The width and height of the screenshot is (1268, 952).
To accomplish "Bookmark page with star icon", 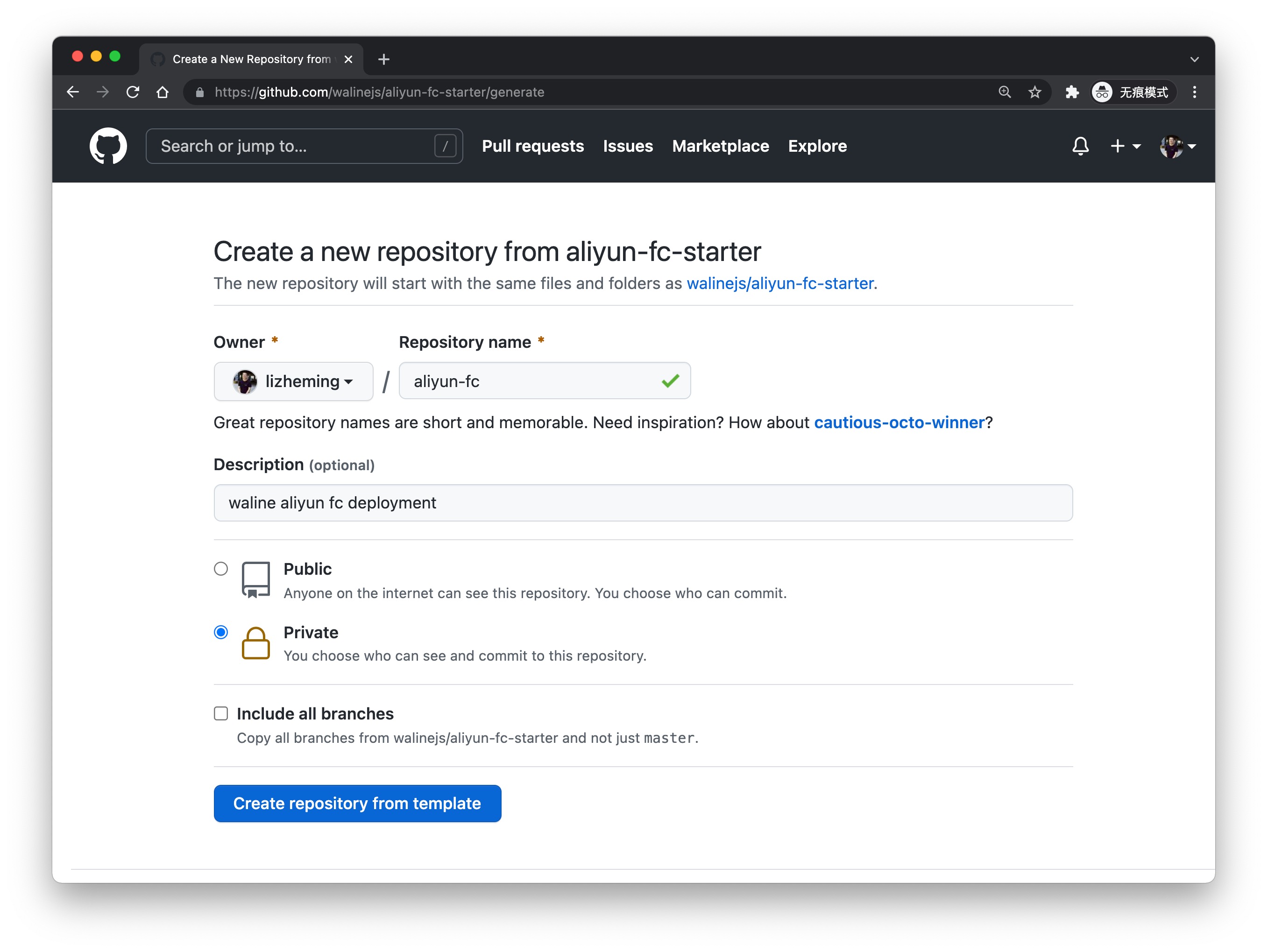I will pos(1034,92).
